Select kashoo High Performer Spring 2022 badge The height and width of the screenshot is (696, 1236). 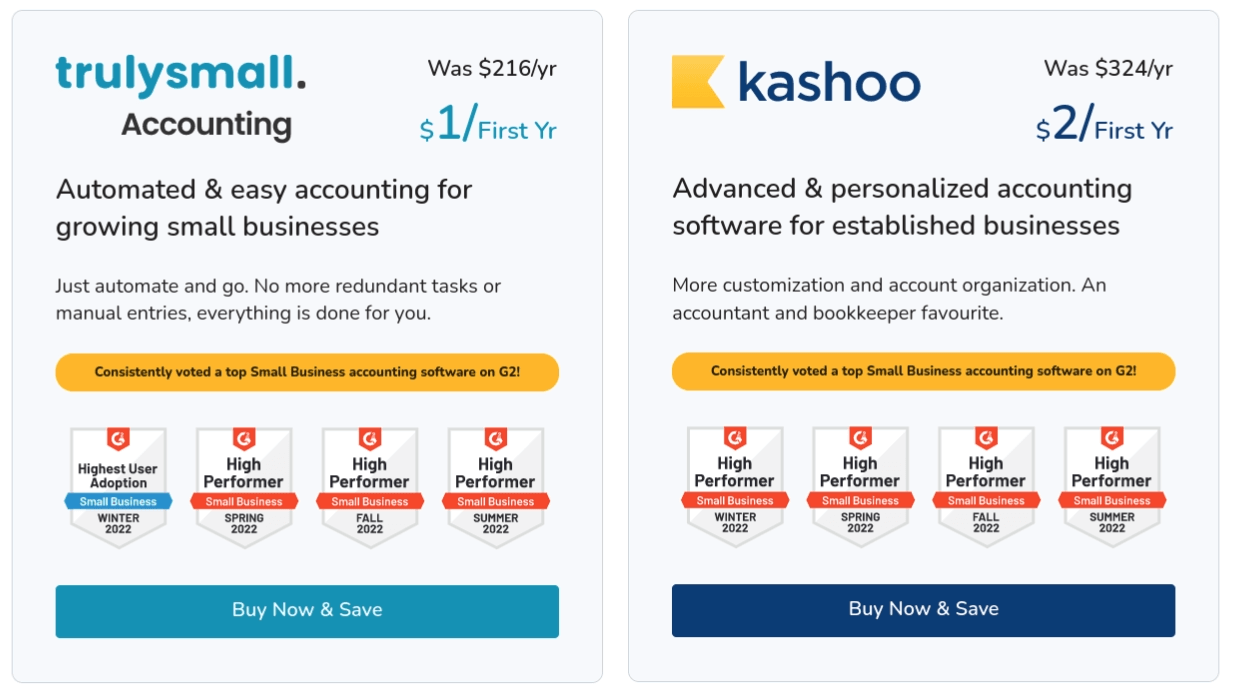coord(861,487)
